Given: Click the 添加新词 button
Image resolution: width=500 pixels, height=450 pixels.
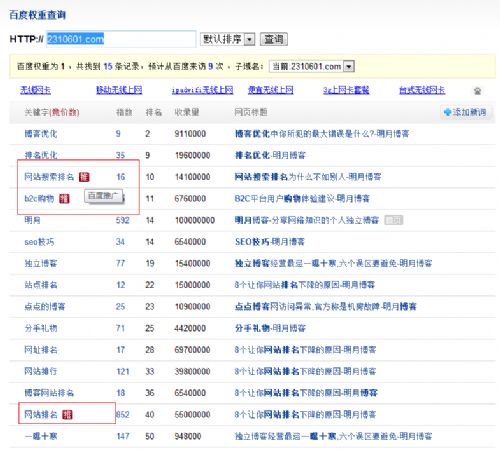Looking at the screenshot, I should coord(465,112).
